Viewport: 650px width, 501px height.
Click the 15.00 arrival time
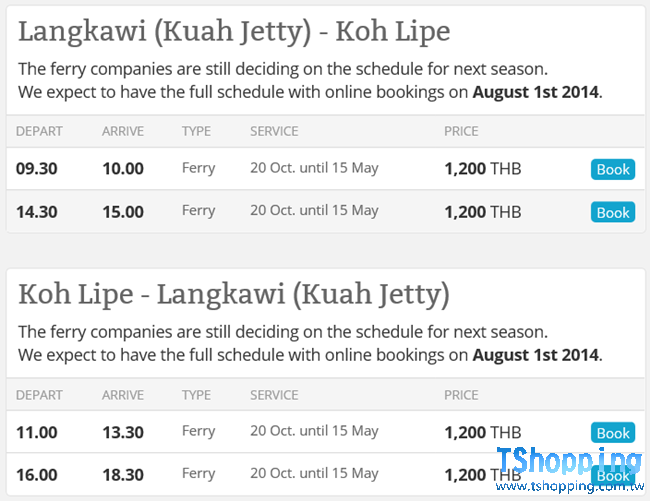123,211
